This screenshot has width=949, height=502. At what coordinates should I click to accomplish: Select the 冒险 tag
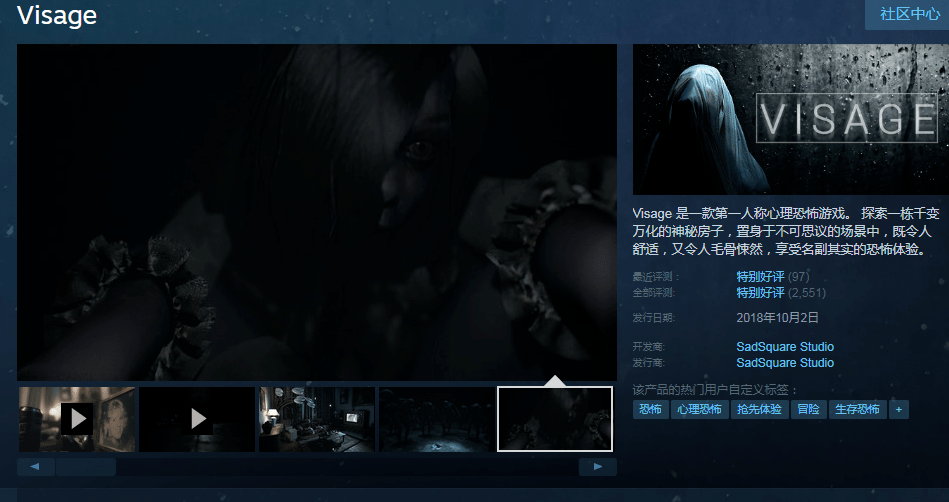click(809, 409)
